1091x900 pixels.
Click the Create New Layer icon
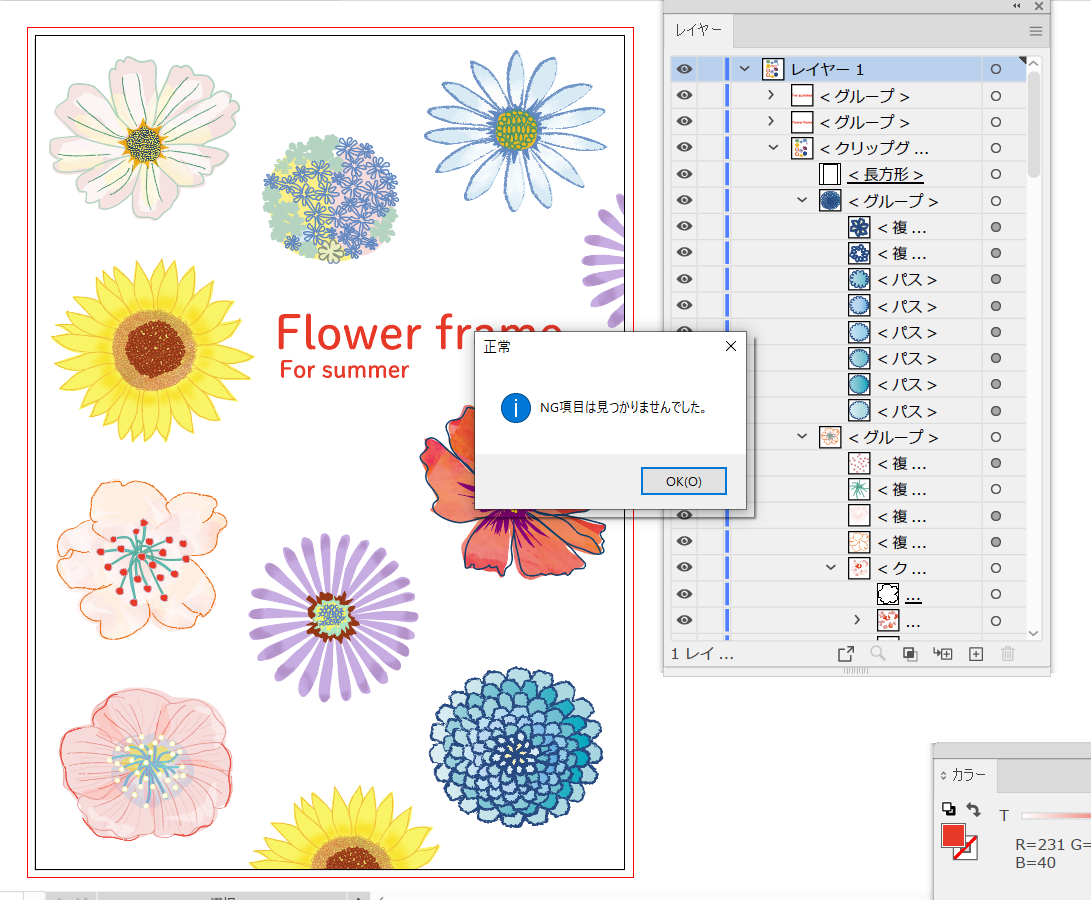tap(976, 654)
